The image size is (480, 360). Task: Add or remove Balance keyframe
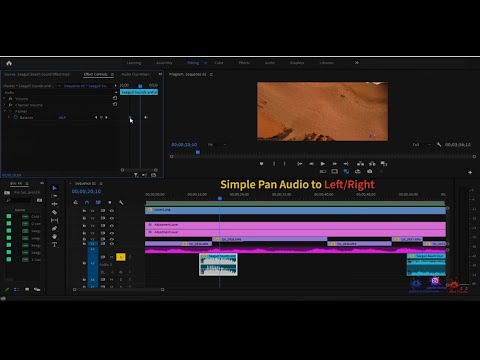[x=101, y=117]
